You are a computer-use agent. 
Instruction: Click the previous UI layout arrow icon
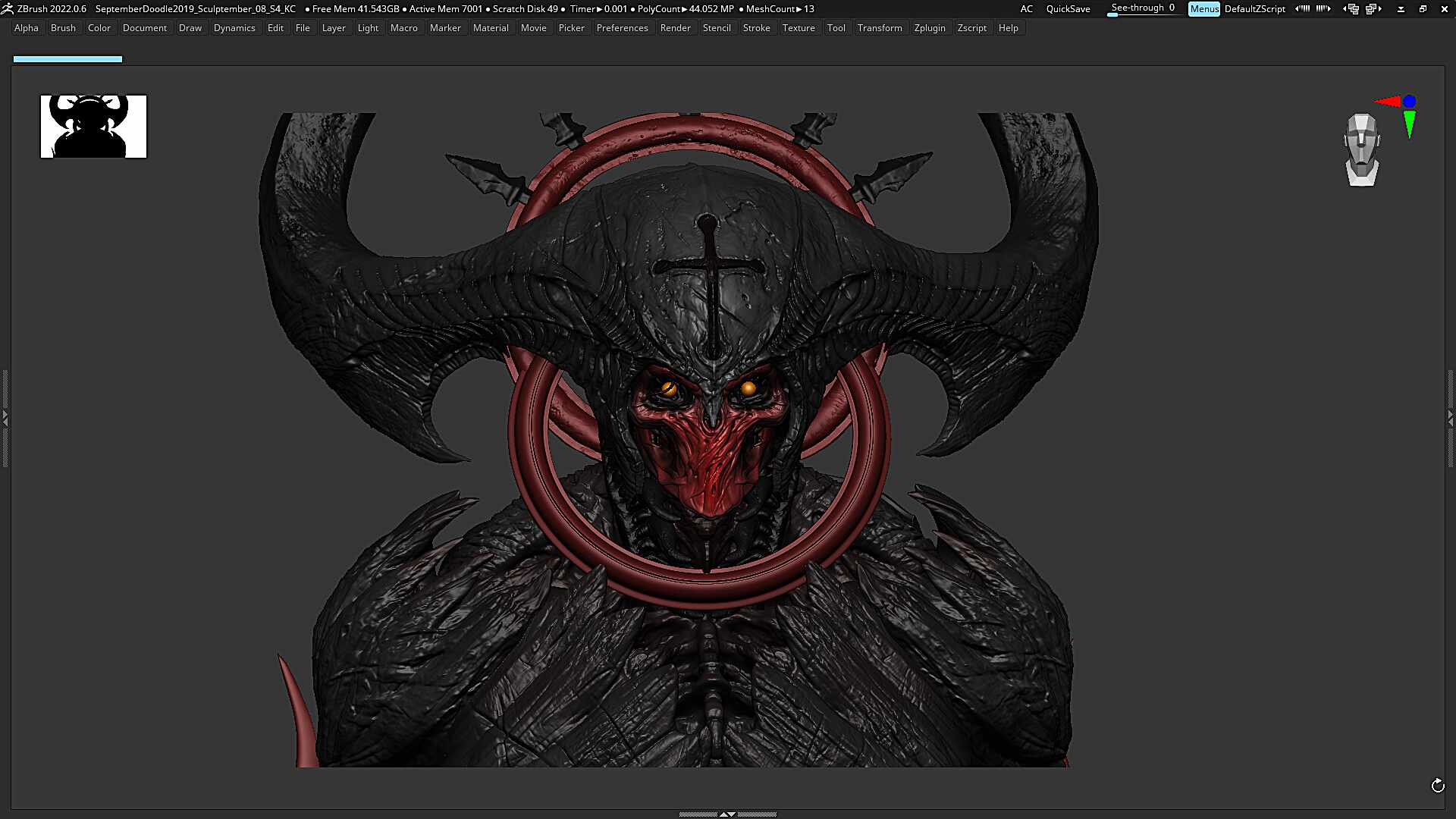click(1351, 9)
